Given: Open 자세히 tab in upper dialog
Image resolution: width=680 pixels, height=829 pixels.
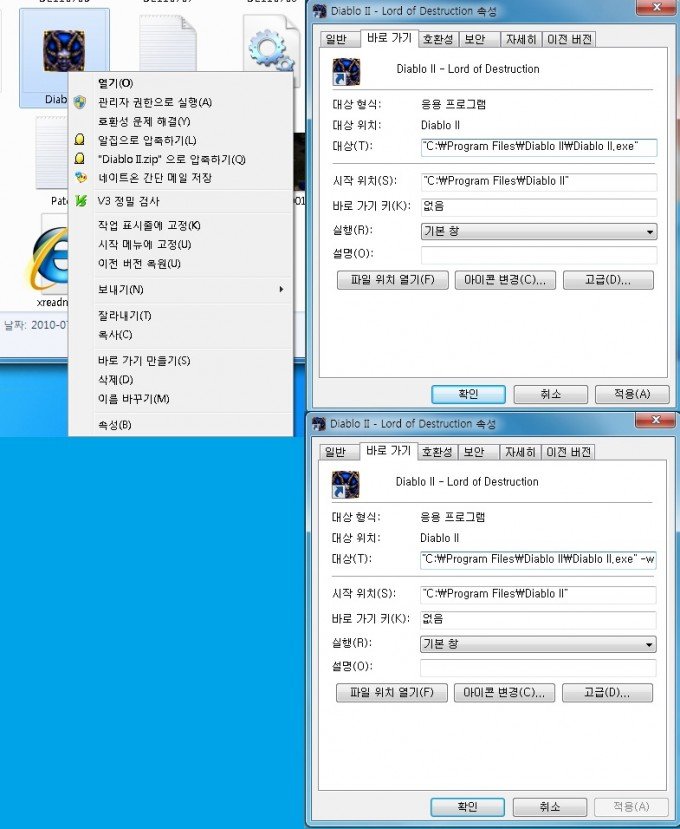Looking at the screenshot, I should [521, 39].
